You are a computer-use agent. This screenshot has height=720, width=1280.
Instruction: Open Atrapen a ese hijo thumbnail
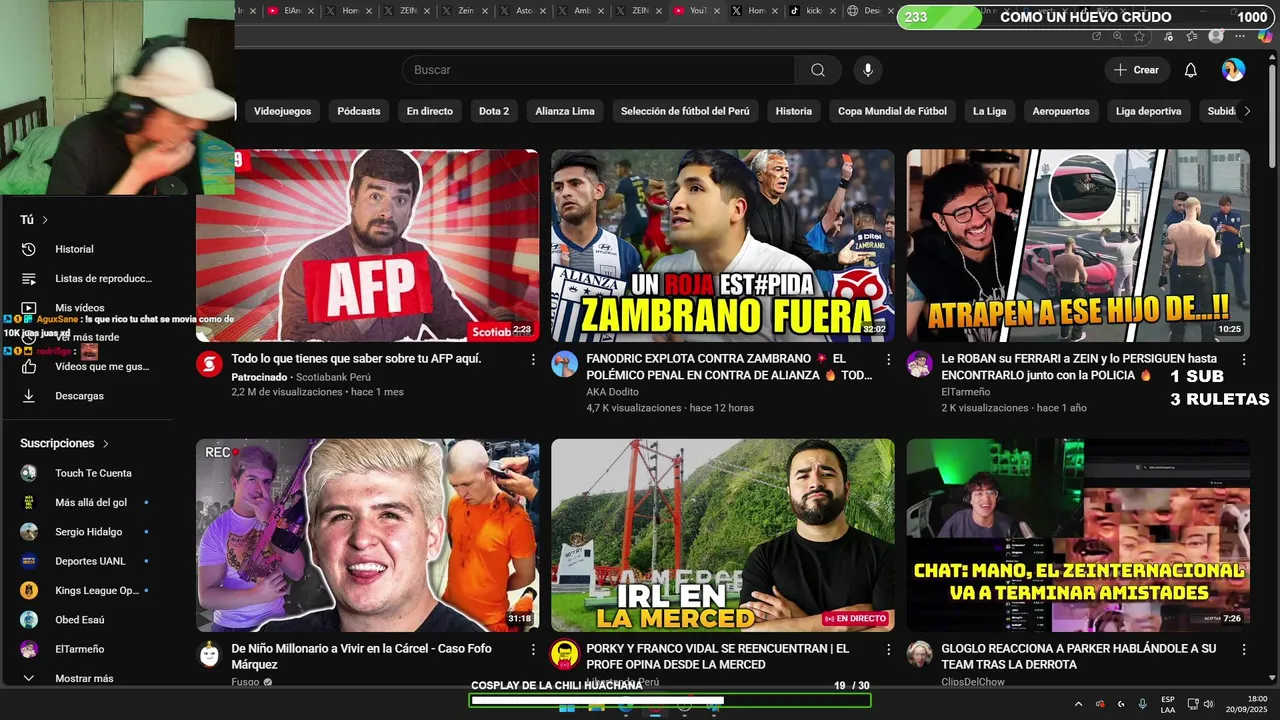coord(1078,246)
